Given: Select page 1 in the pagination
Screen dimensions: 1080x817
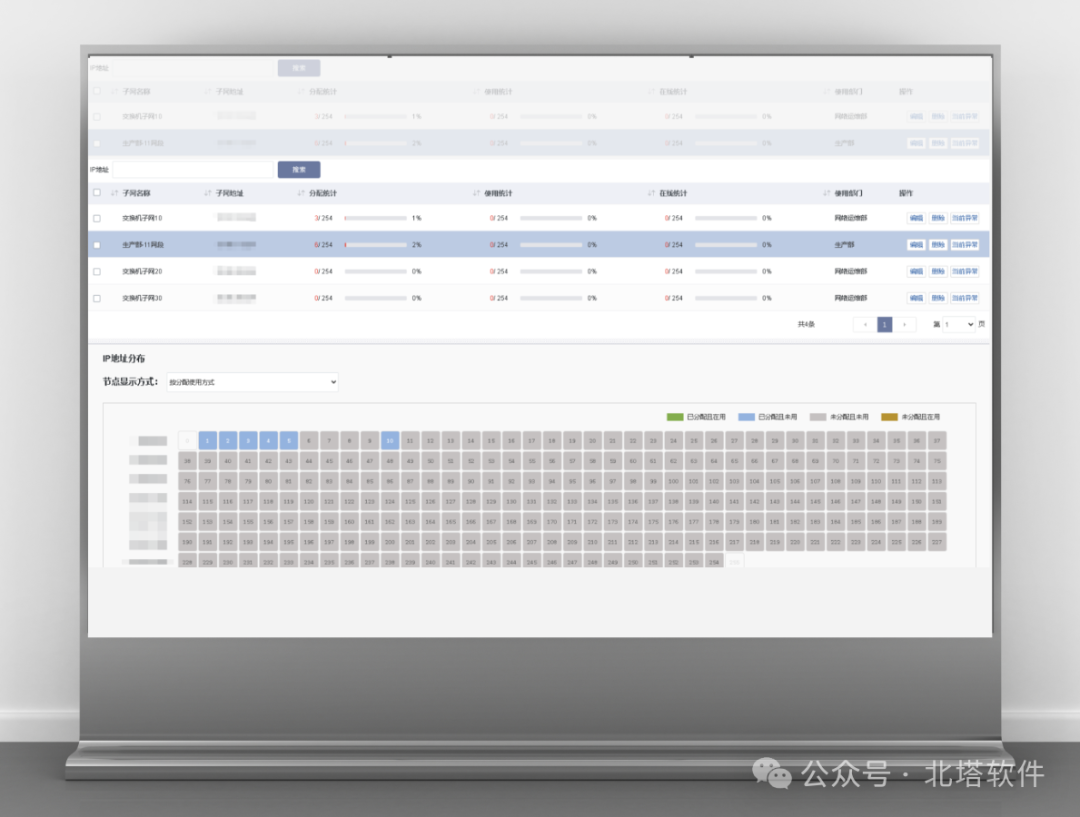Looking at the screenshot, I should pos(884,324).
